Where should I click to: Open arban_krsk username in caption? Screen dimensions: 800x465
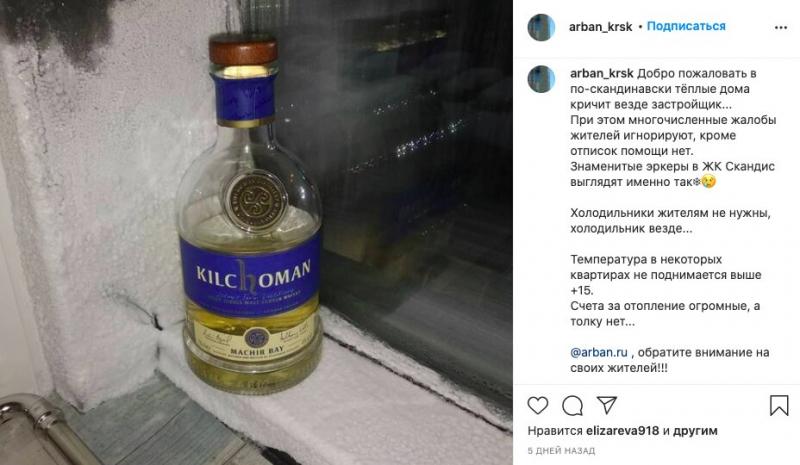pyautogui.click(x=602, y=74)
